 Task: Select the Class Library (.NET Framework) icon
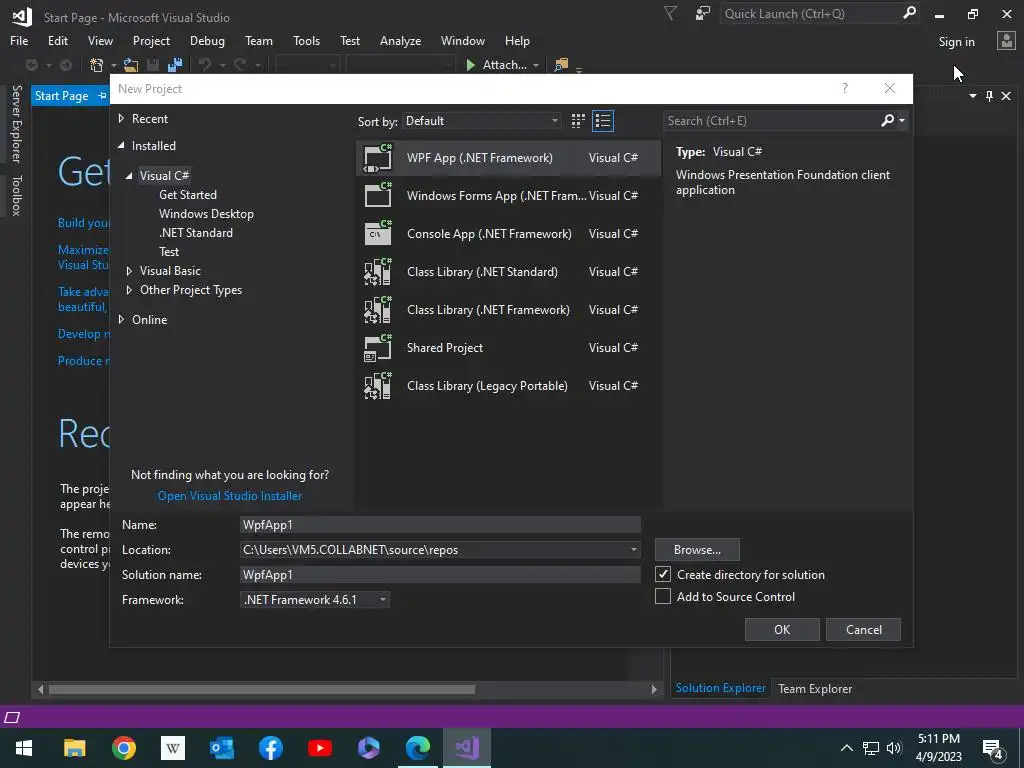coord(377,310)
